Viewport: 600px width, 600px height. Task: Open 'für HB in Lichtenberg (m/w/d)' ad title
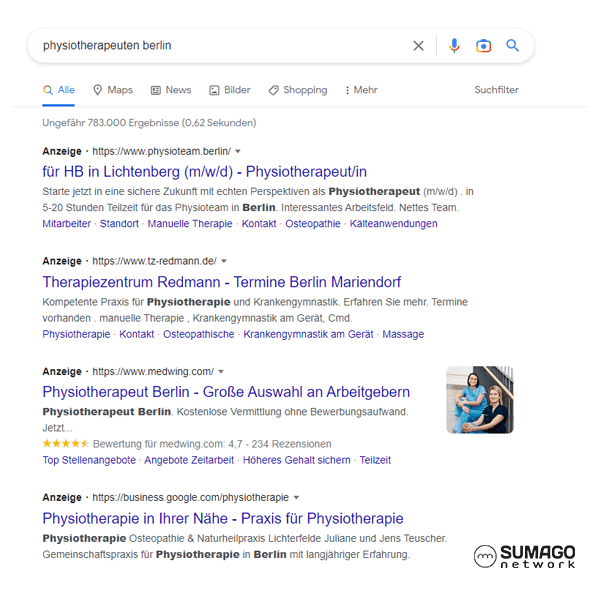[204, 171]
